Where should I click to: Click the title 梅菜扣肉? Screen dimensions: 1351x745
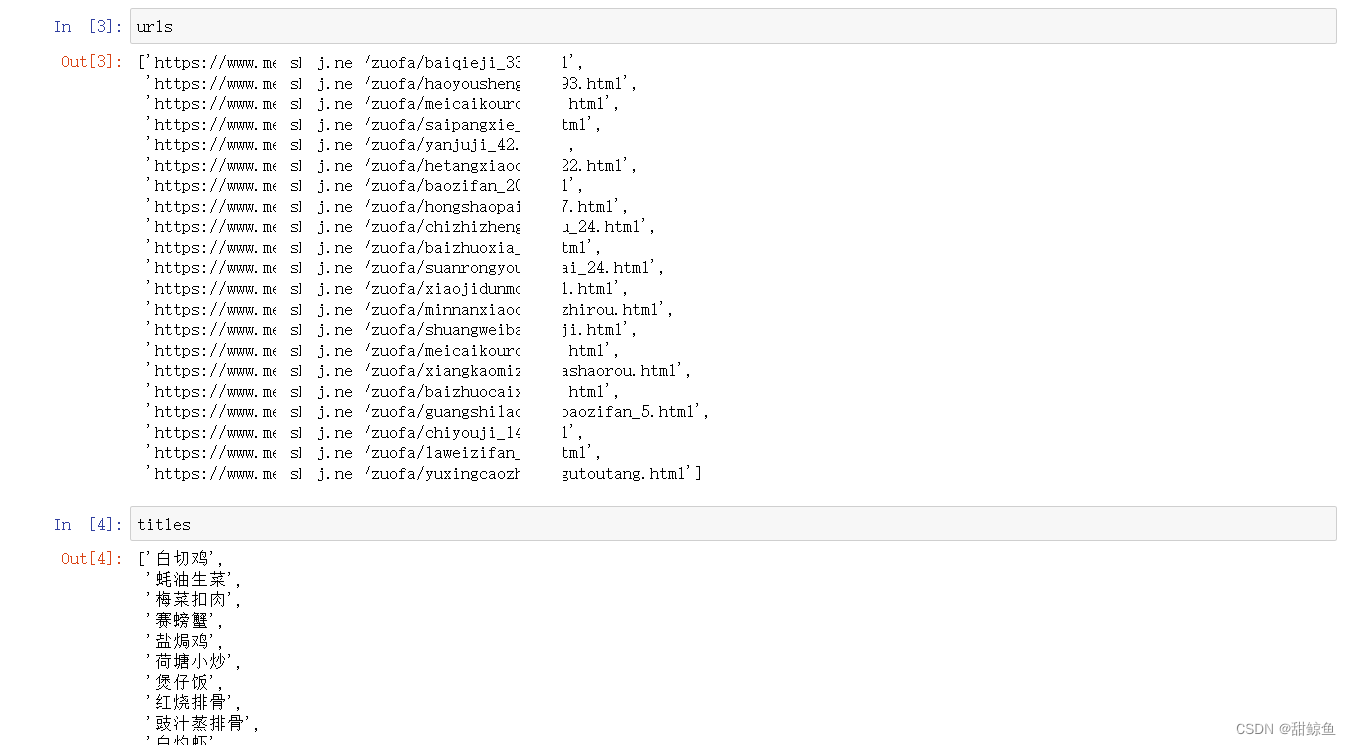pyautogui.click(x=193, y=600)
